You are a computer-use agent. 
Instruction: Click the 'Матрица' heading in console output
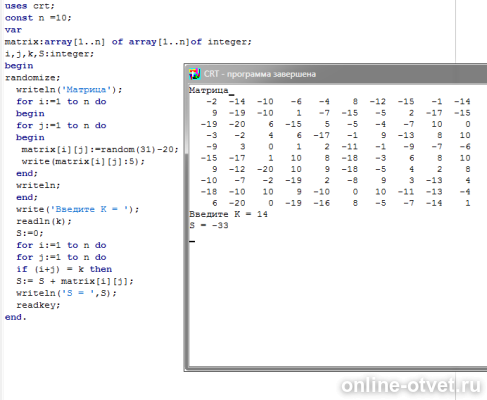coord(209,90)
